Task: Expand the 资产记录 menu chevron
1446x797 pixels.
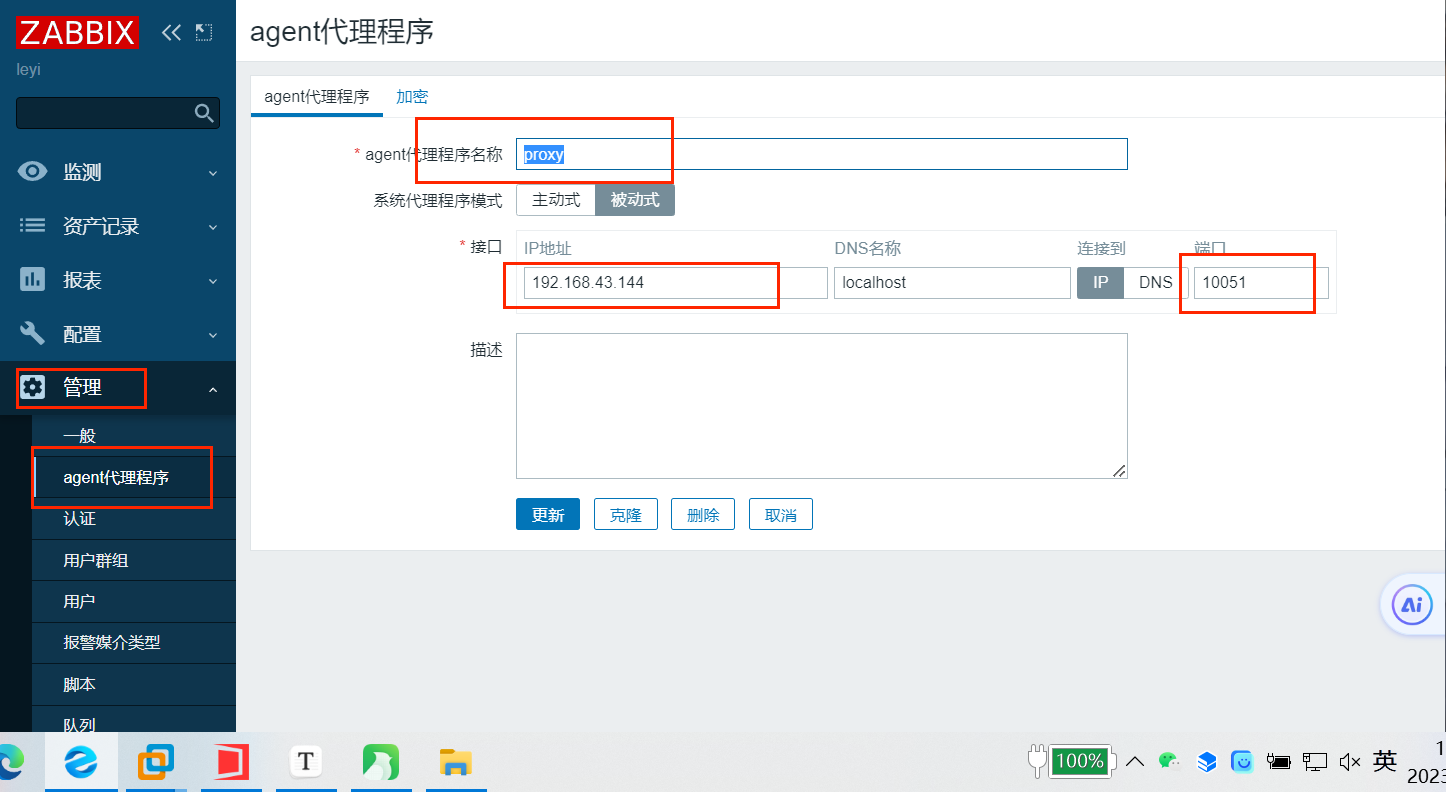Action: (212, 227)
